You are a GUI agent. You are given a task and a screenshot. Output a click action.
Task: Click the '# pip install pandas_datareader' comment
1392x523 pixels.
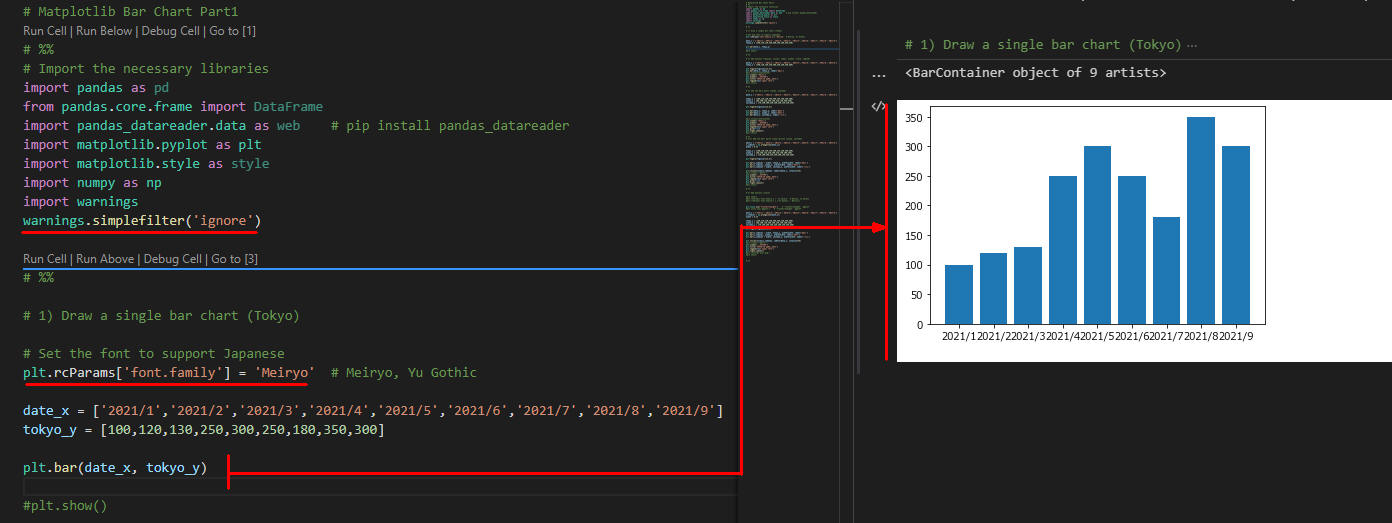tap(450, 125)
